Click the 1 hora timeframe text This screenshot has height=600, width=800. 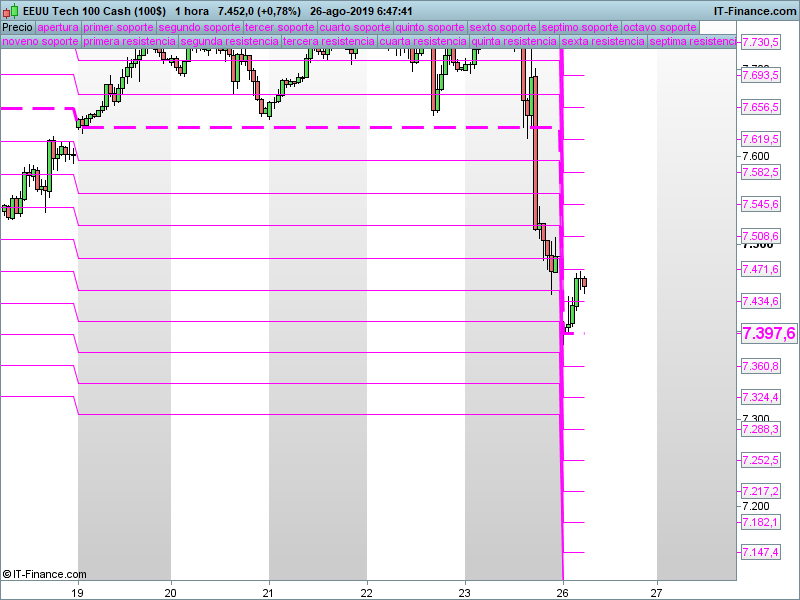click(192, 11)
